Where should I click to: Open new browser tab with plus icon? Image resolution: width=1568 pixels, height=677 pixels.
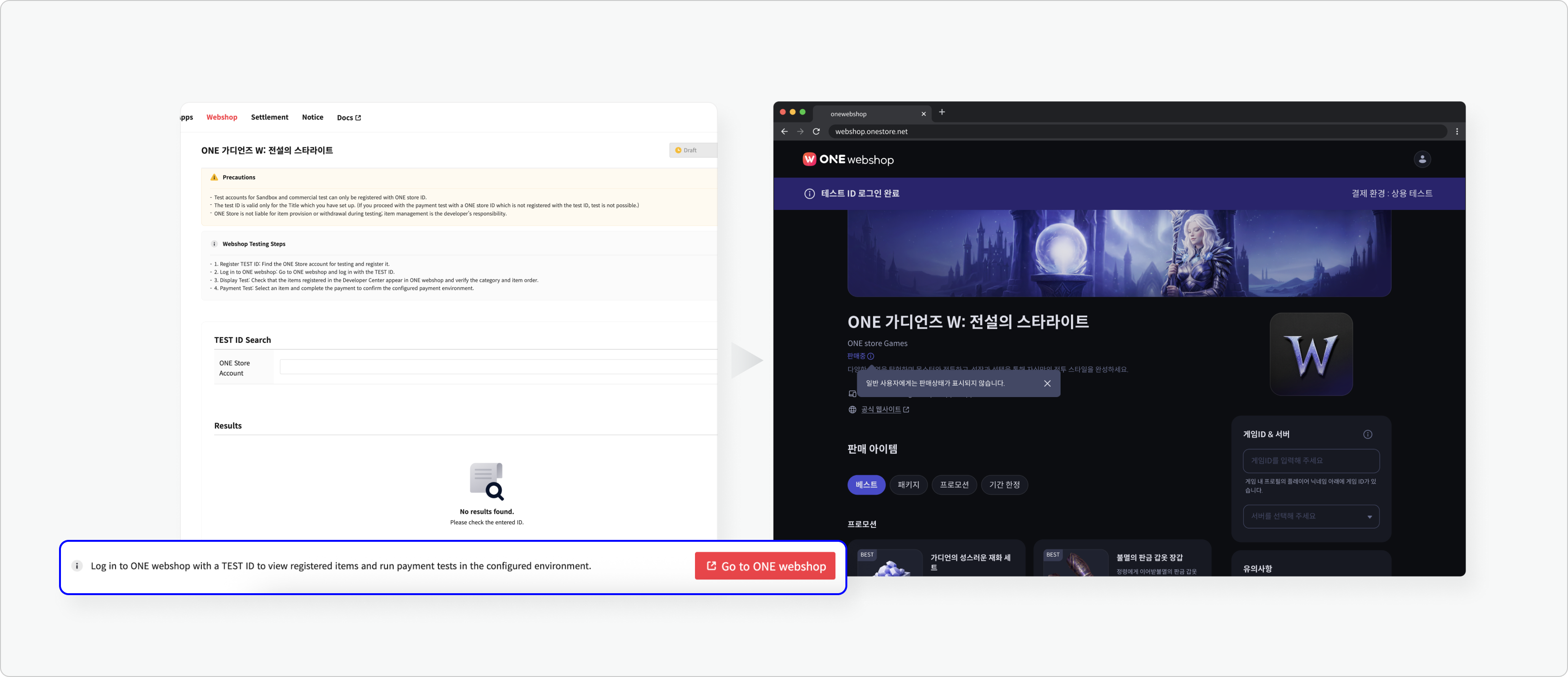[942, 112]
